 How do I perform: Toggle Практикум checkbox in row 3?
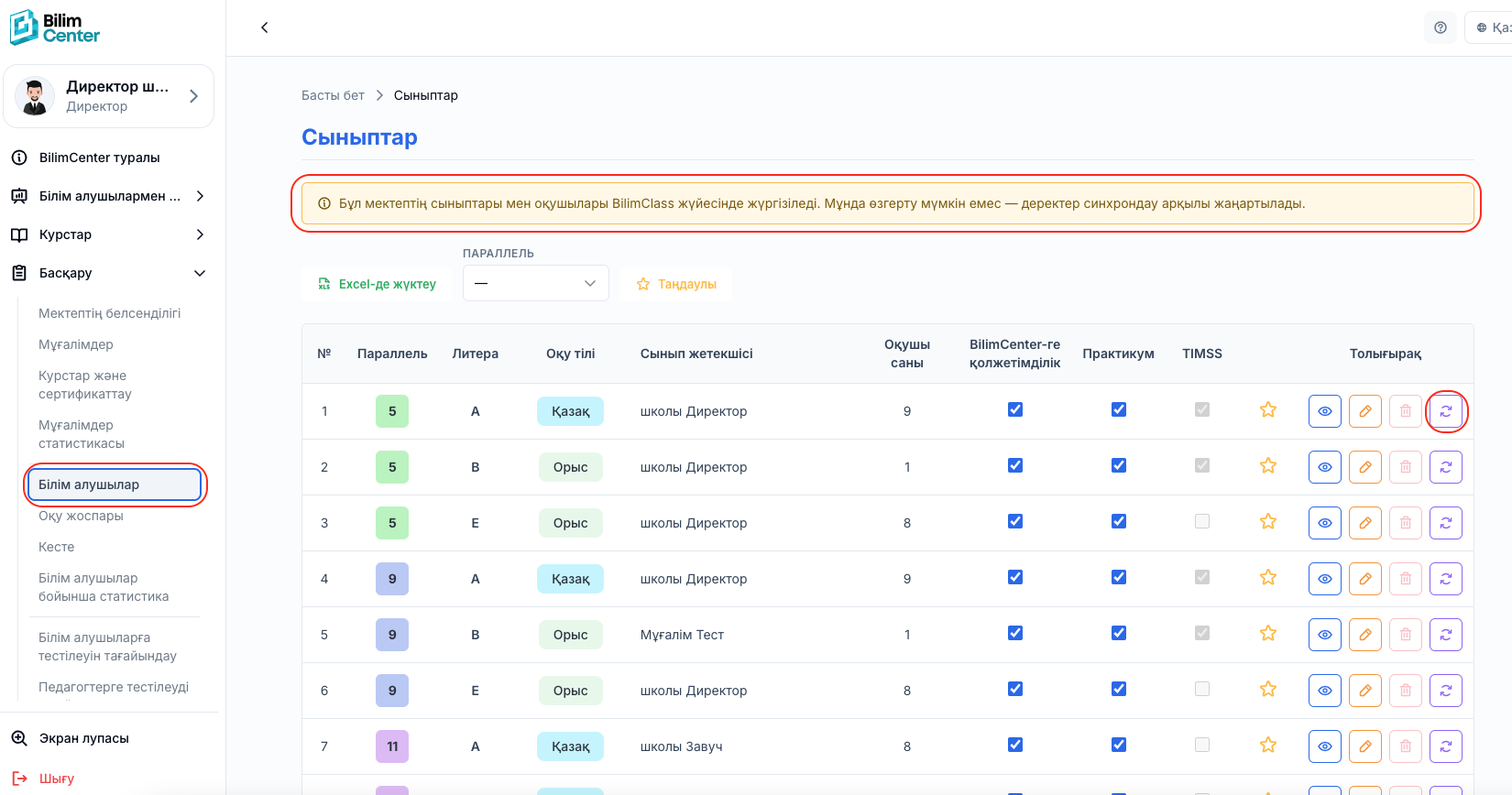click(1119, 521)
